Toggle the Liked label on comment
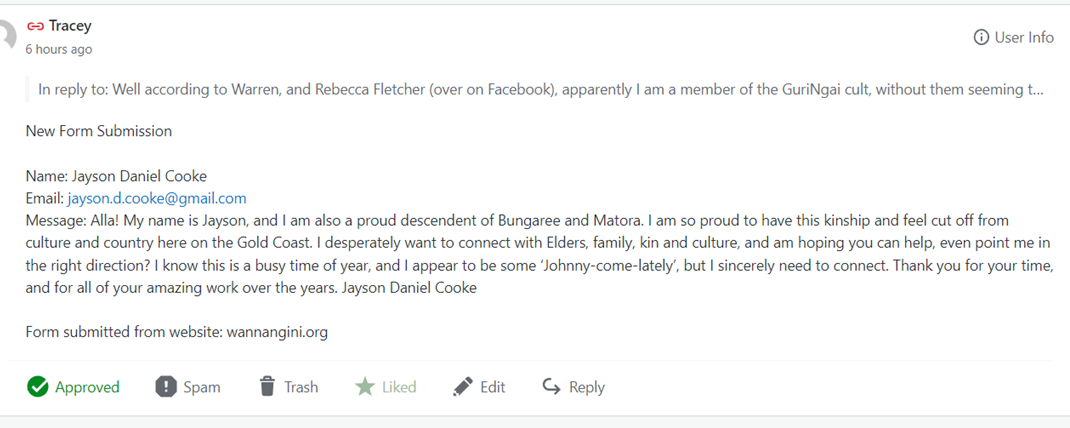1070x428 pixels. coord(399,387)
